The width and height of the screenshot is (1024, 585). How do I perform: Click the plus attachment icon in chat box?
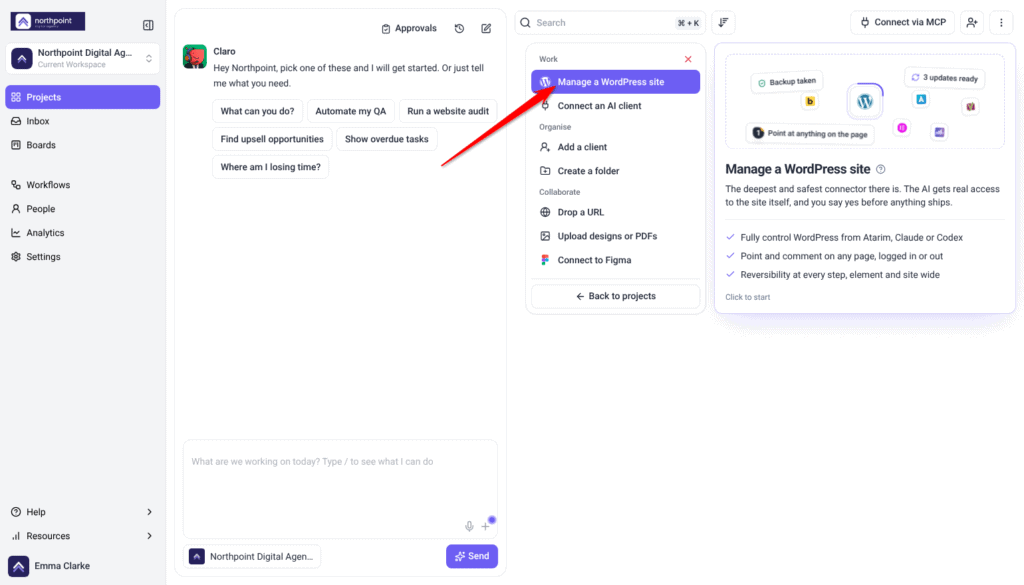point(485,526)
